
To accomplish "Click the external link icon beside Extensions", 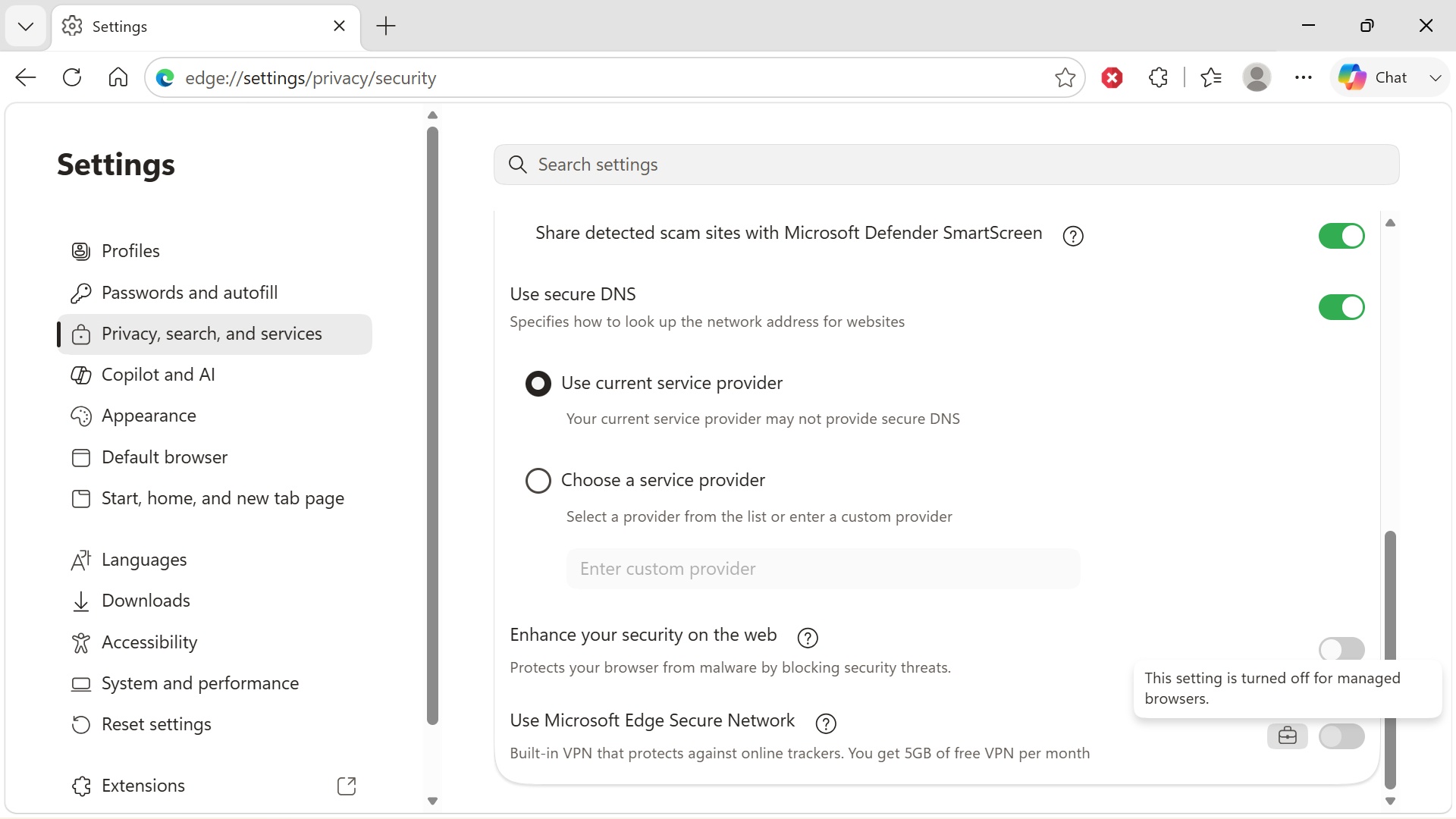I will click(347, 786).
